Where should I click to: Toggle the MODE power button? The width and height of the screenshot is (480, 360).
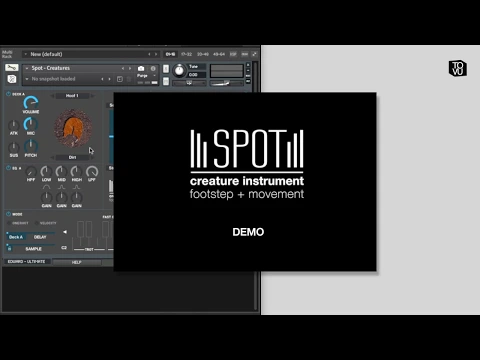[8, 214]
